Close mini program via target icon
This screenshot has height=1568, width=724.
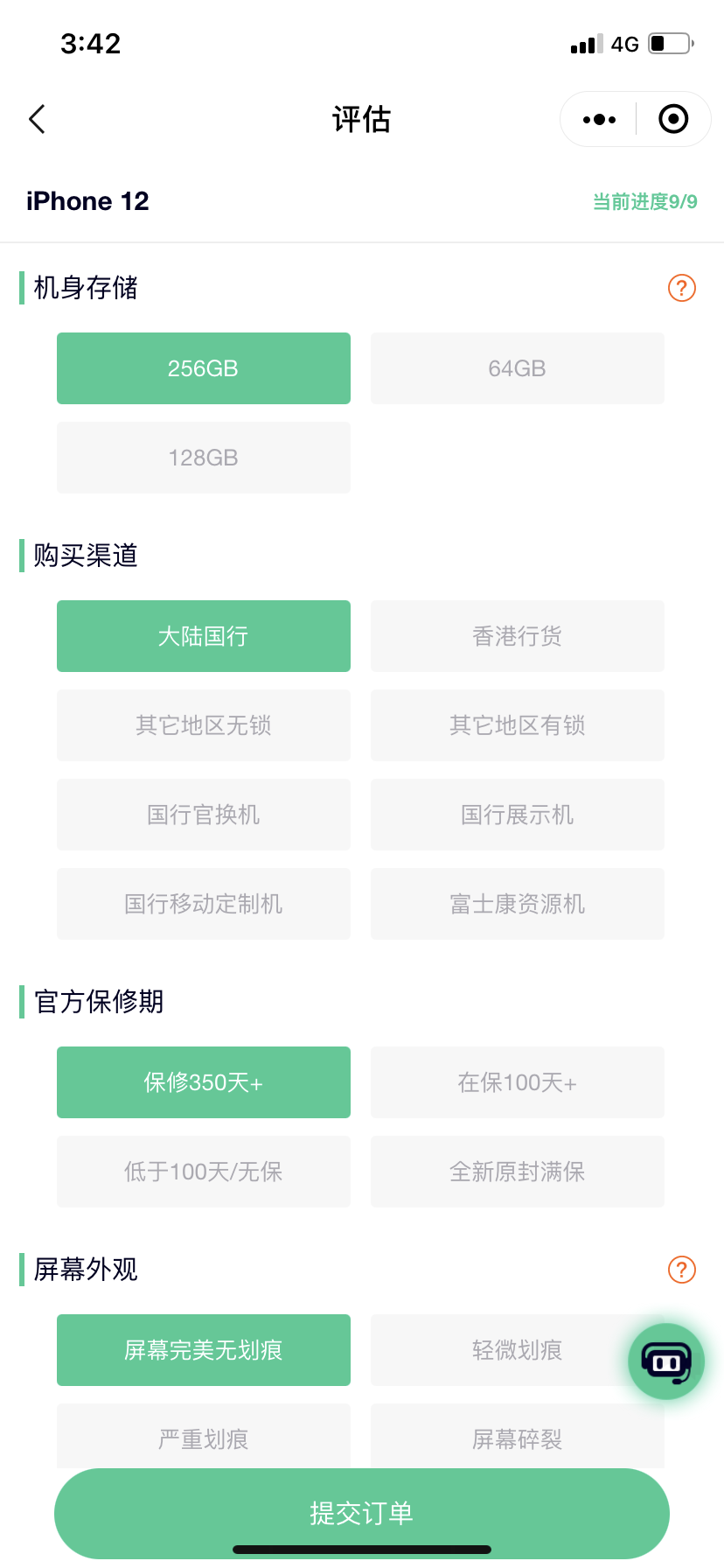click(x=673, y=119)
